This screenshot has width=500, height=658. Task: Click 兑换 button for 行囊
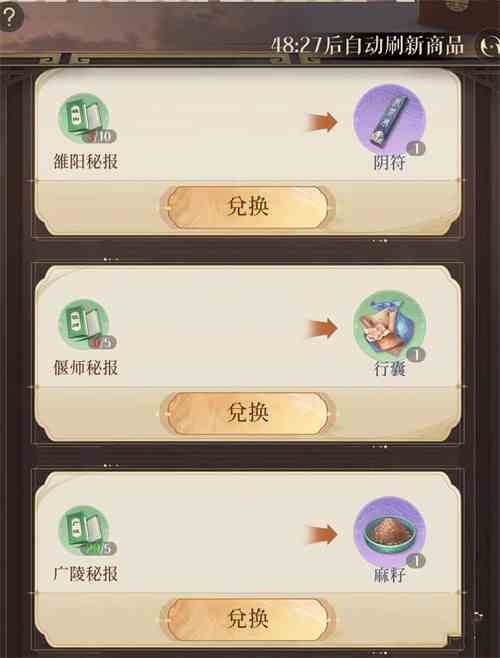click(248, 413)
